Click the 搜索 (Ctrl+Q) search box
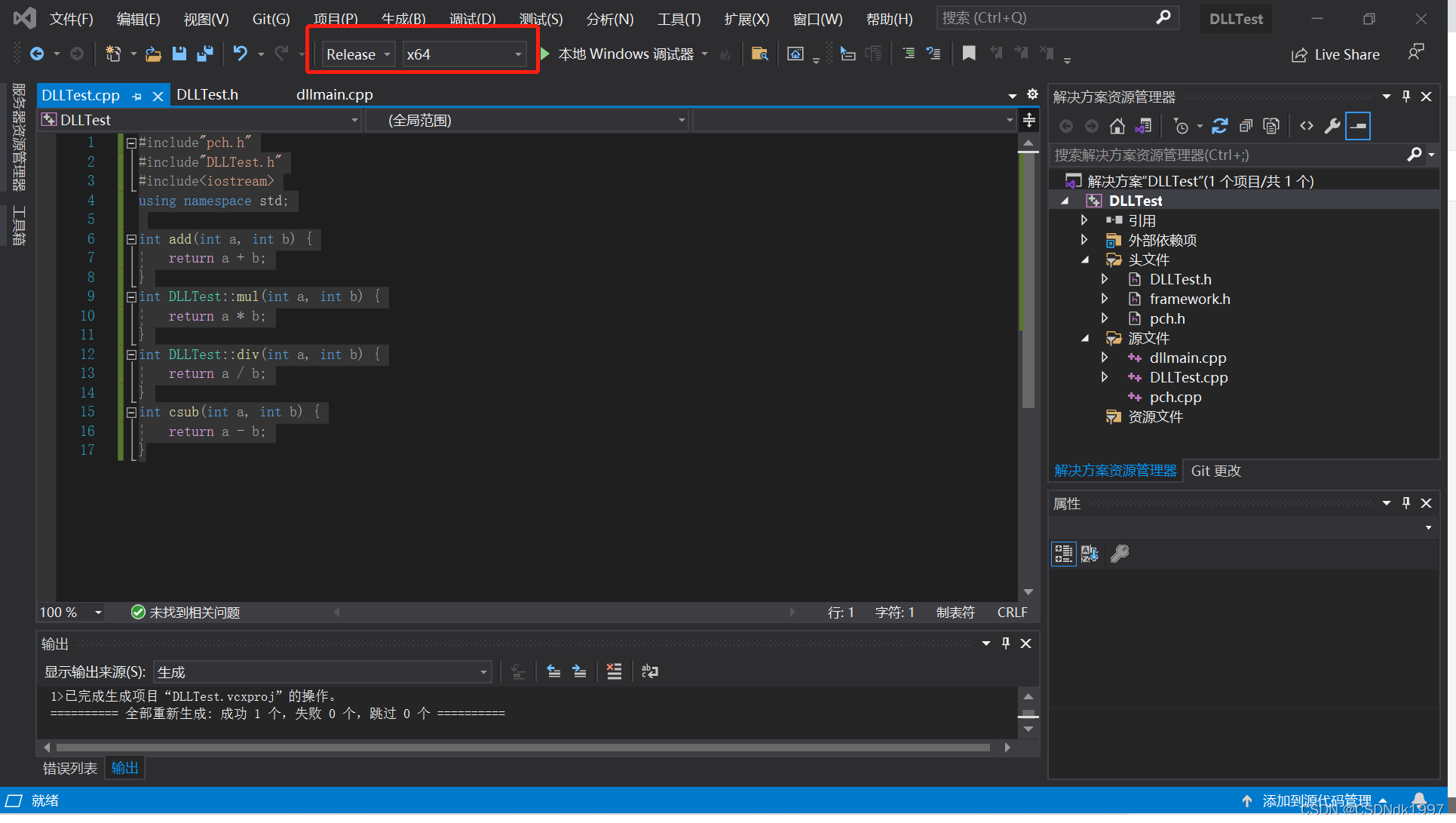This screenshot has height=823, width=1456. tap(1057, 18)
